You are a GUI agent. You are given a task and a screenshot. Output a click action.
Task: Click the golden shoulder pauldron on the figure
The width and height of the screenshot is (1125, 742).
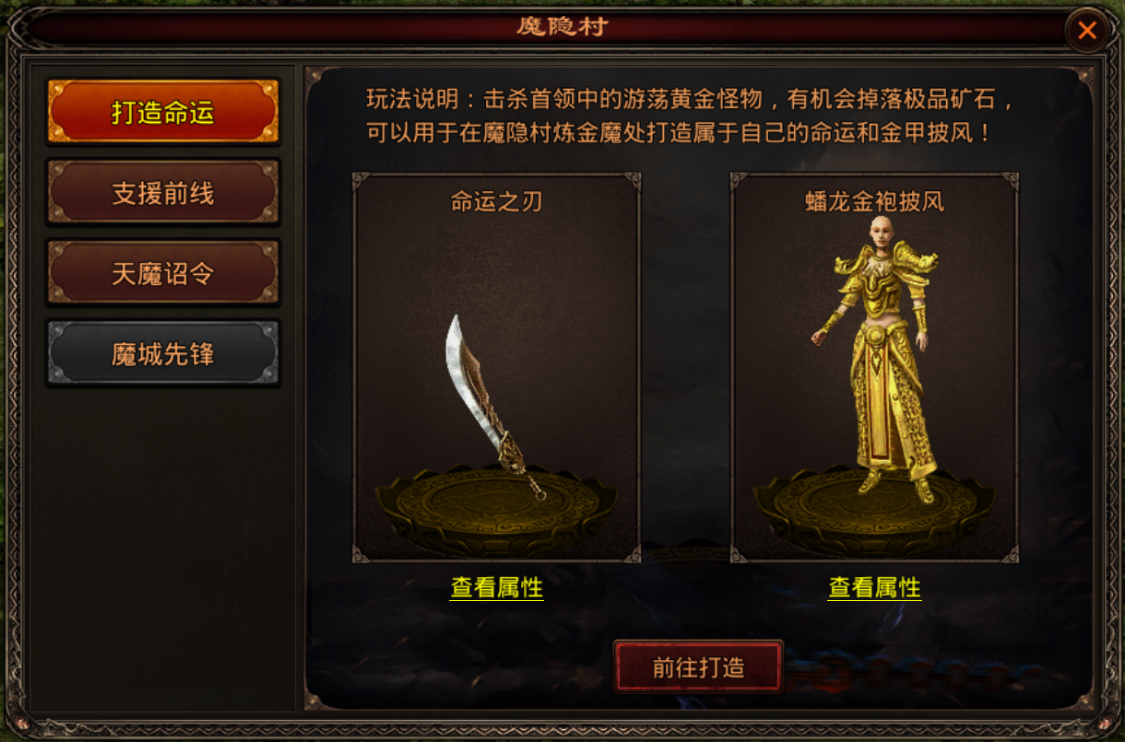click(913, 258)
